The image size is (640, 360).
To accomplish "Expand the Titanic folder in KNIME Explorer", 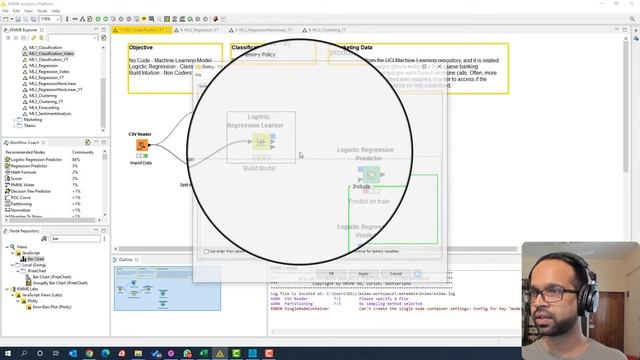I will coord(14,126).
